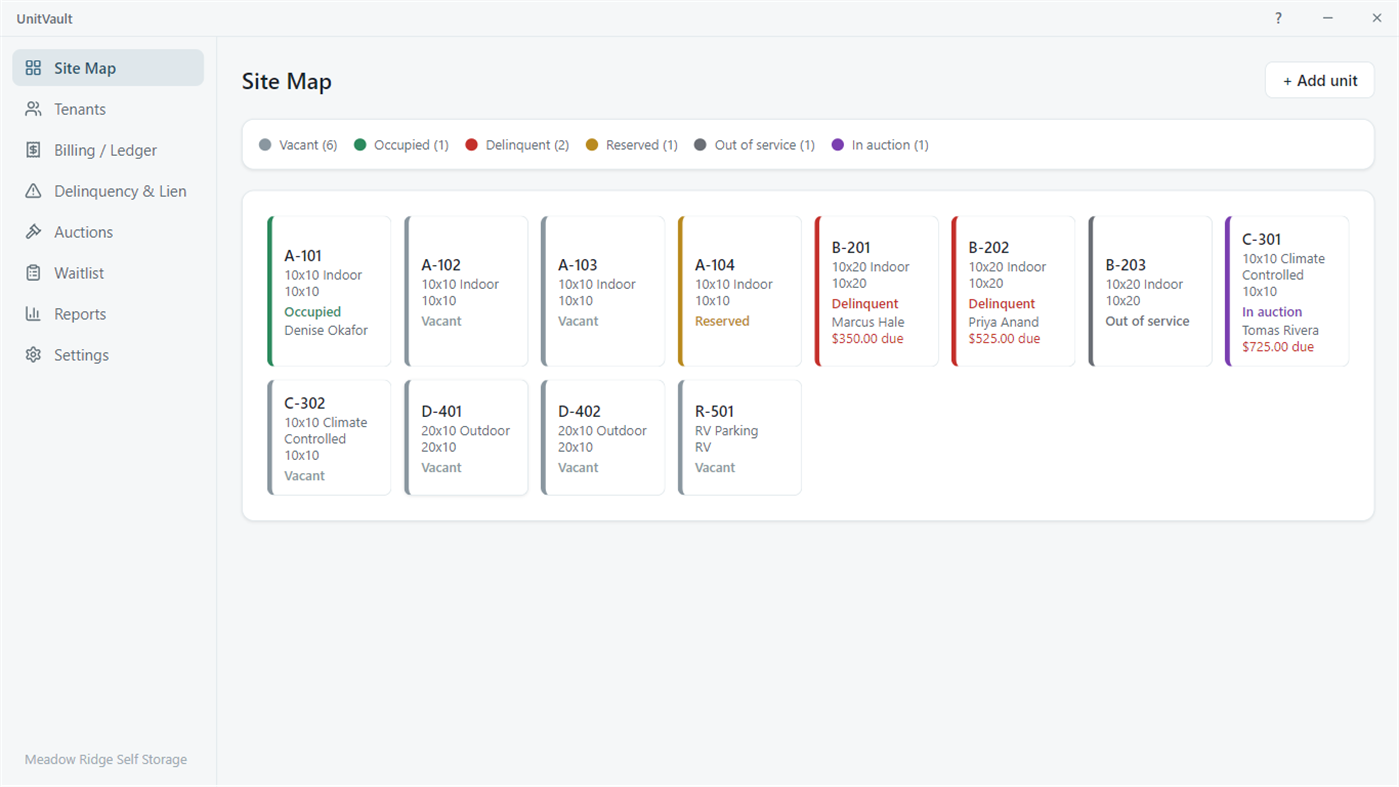The width and height of the screenshot is (1399, 787).
Task: Select vacant unit A-103 card
Action: pyautogui.click(x=603, y=291)
